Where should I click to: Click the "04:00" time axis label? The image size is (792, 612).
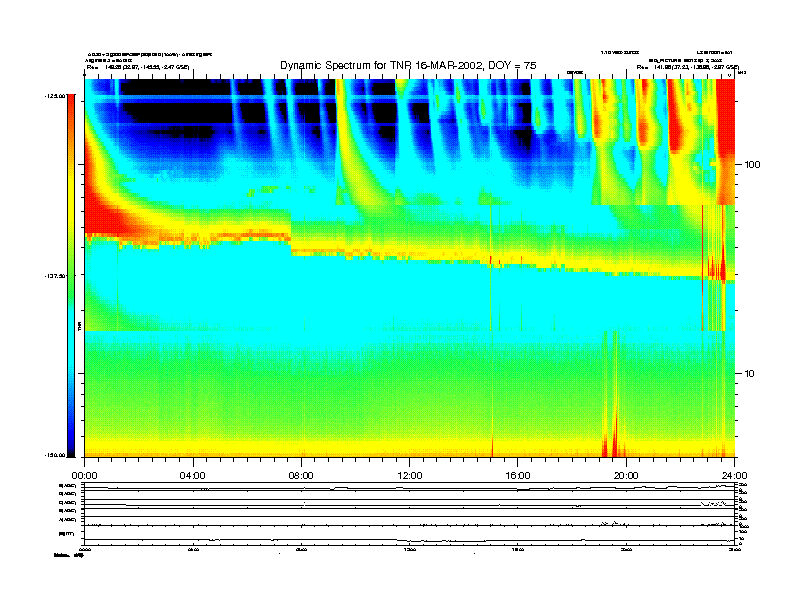193,476
